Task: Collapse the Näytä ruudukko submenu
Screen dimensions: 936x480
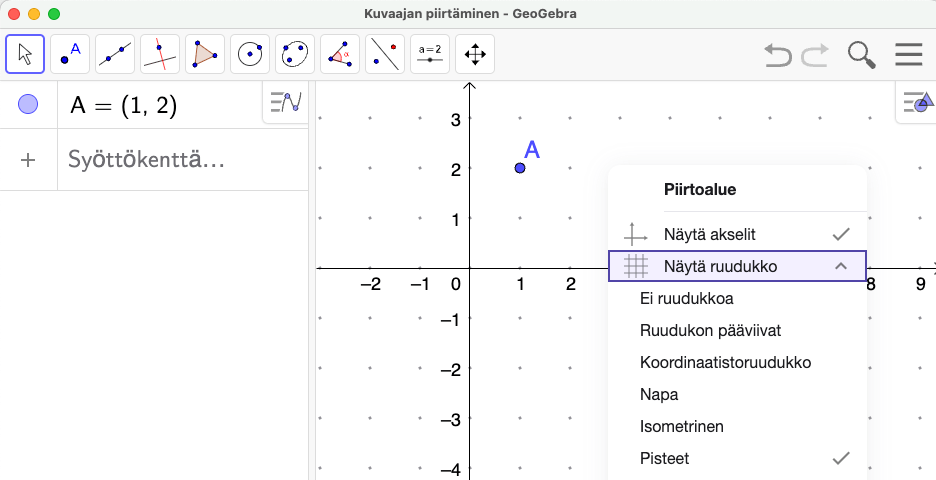Action: click(x=737, y=266)
